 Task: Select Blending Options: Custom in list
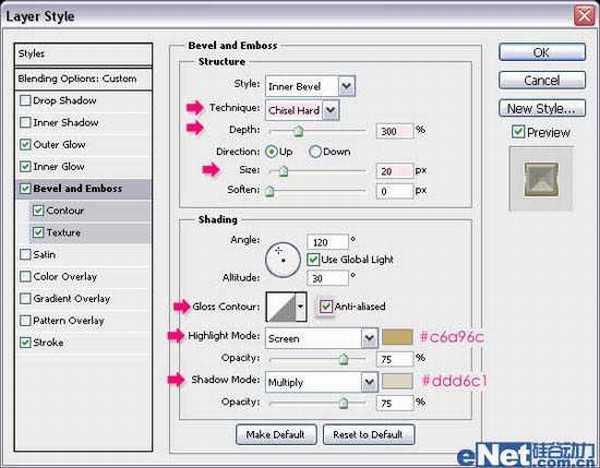click(x=77, y=79)
